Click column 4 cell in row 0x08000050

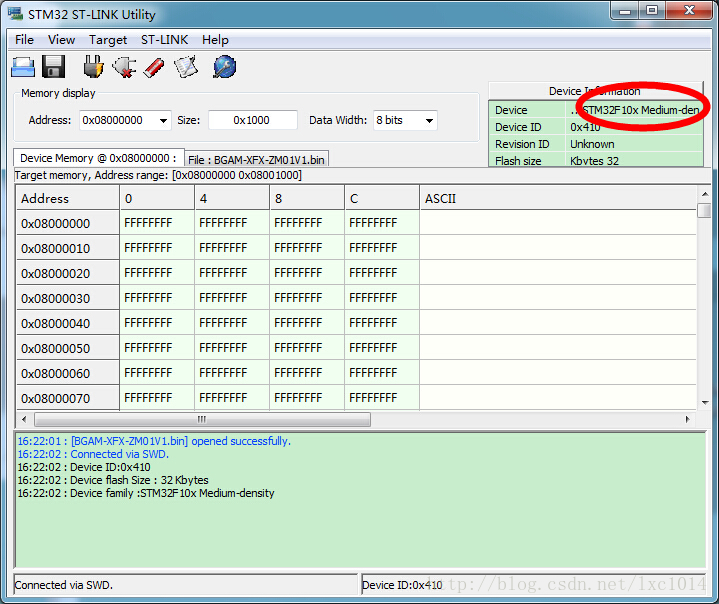click(232, 348)
